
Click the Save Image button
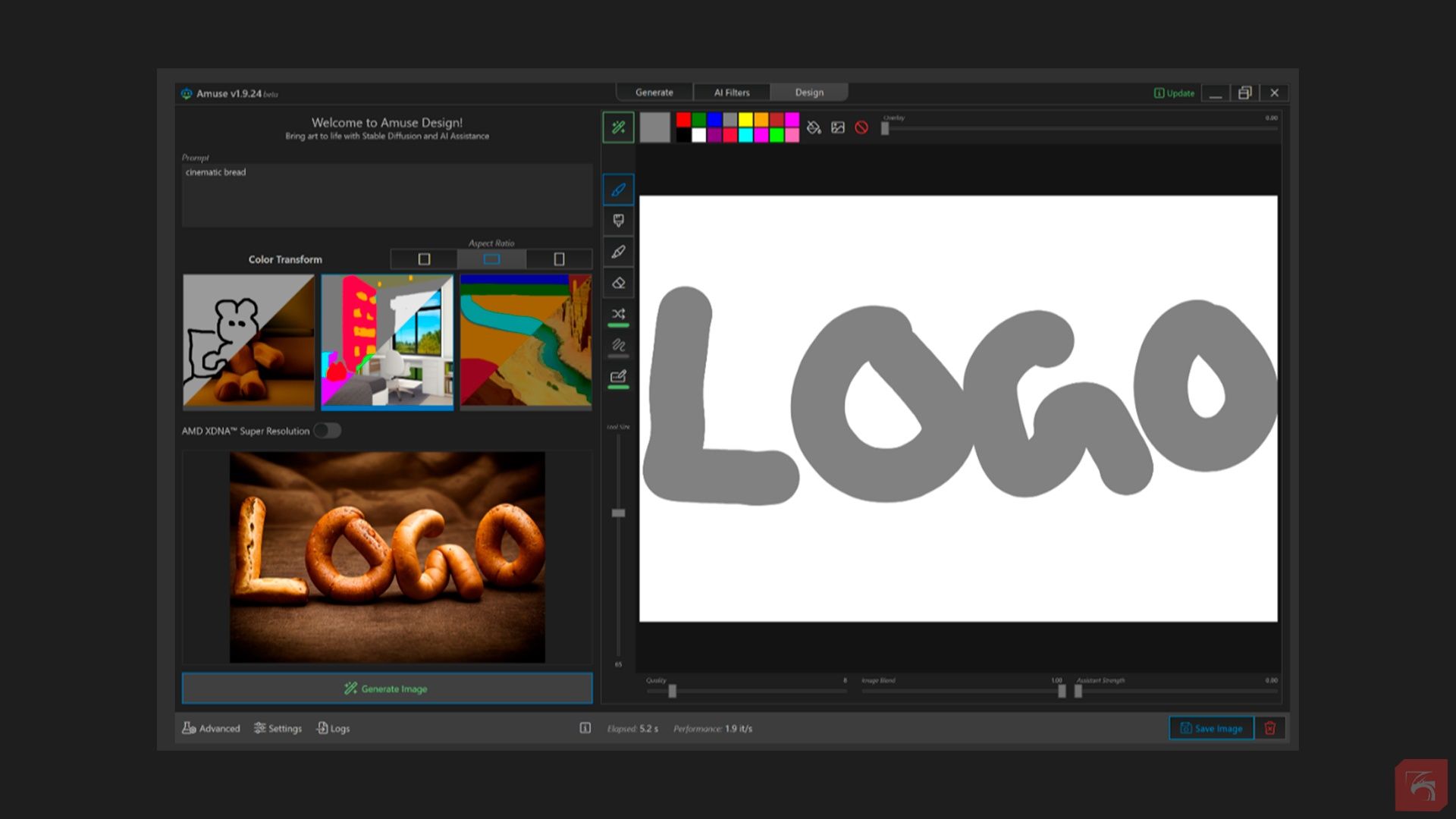[x=1211, y=728]
